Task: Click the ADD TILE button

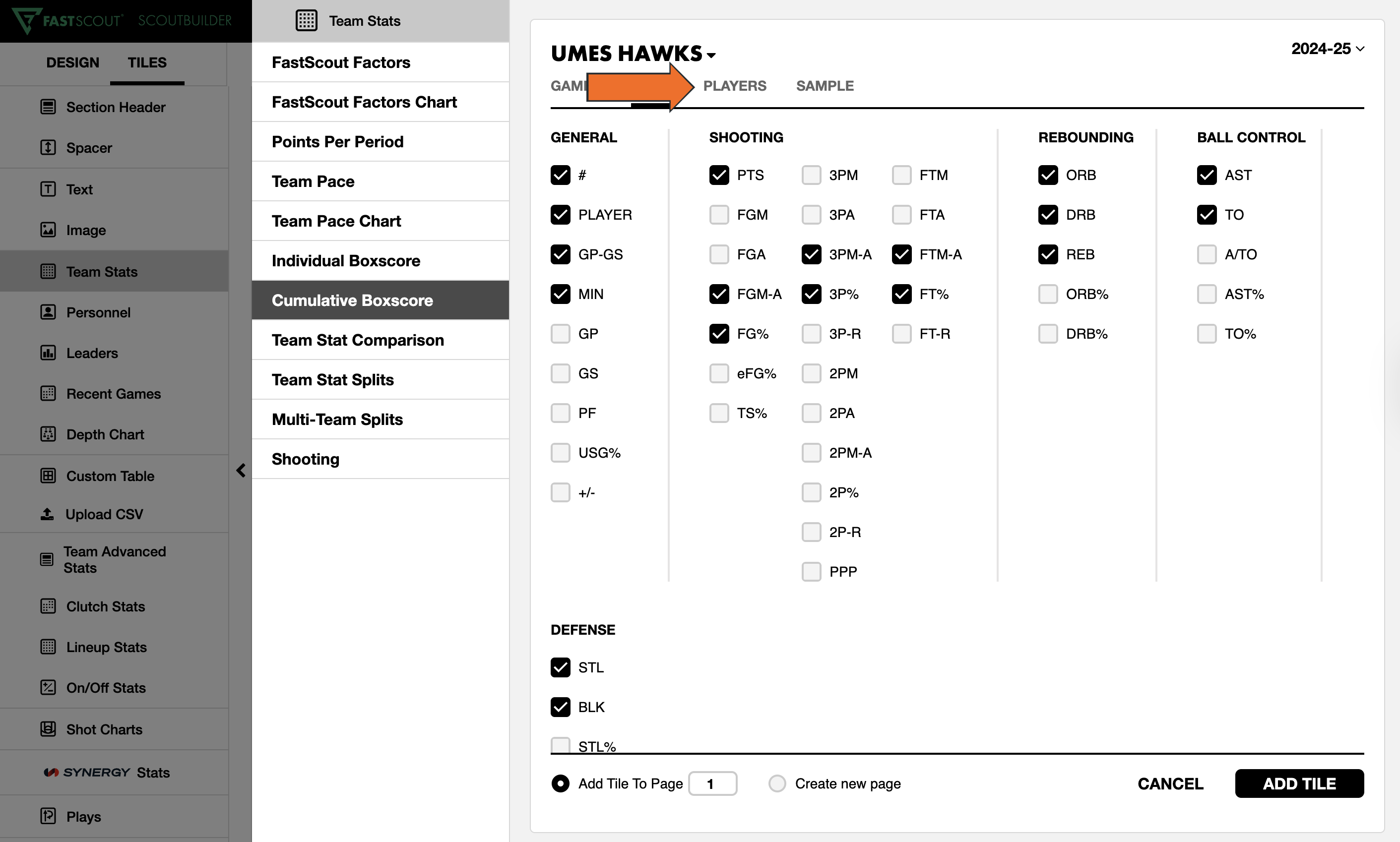Action: [x=1300, y=783]
